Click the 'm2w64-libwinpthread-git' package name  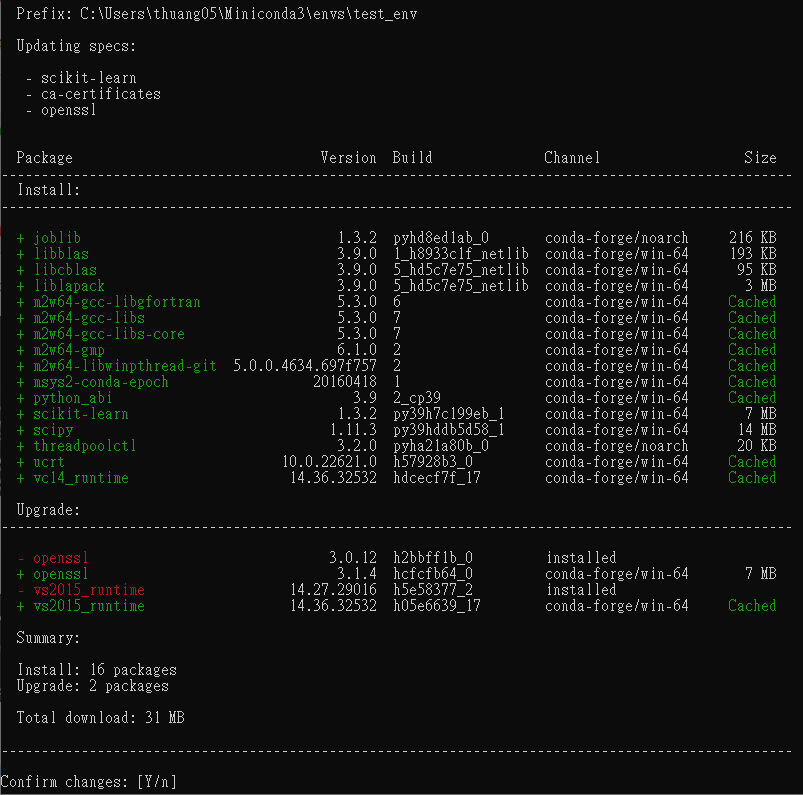pos(125,366)
